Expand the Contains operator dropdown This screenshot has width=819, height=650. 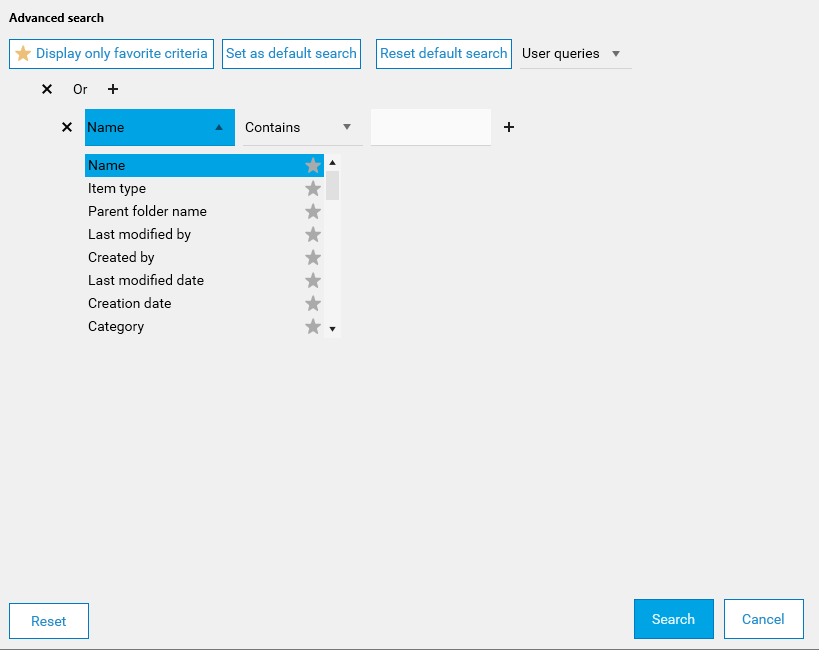302,127
